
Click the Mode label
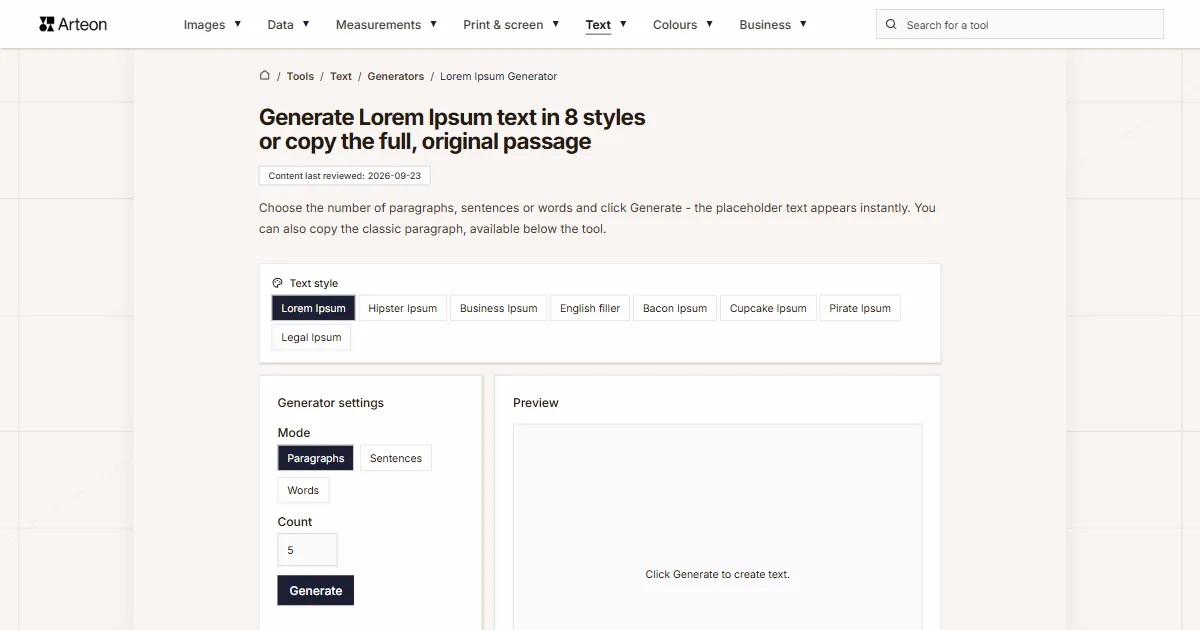tap(294, 433)
